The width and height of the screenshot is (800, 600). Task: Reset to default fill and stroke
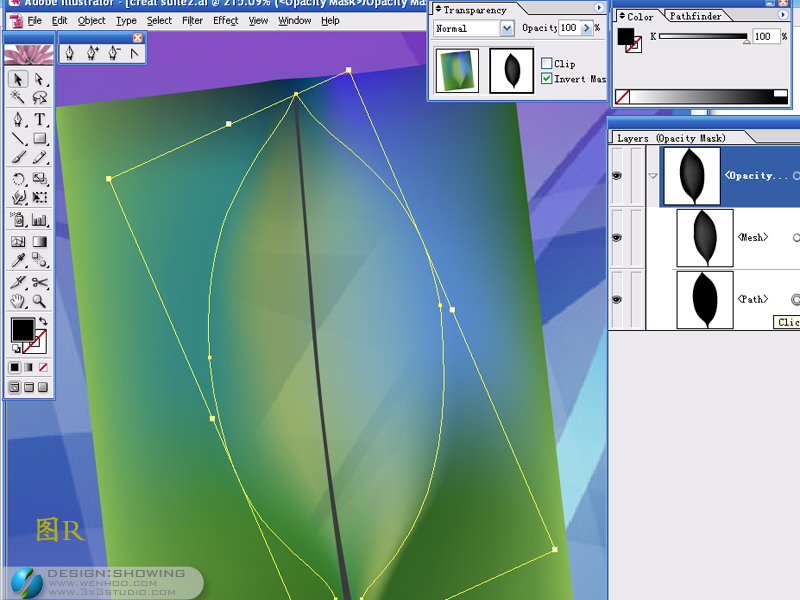(x=16, y=348)
